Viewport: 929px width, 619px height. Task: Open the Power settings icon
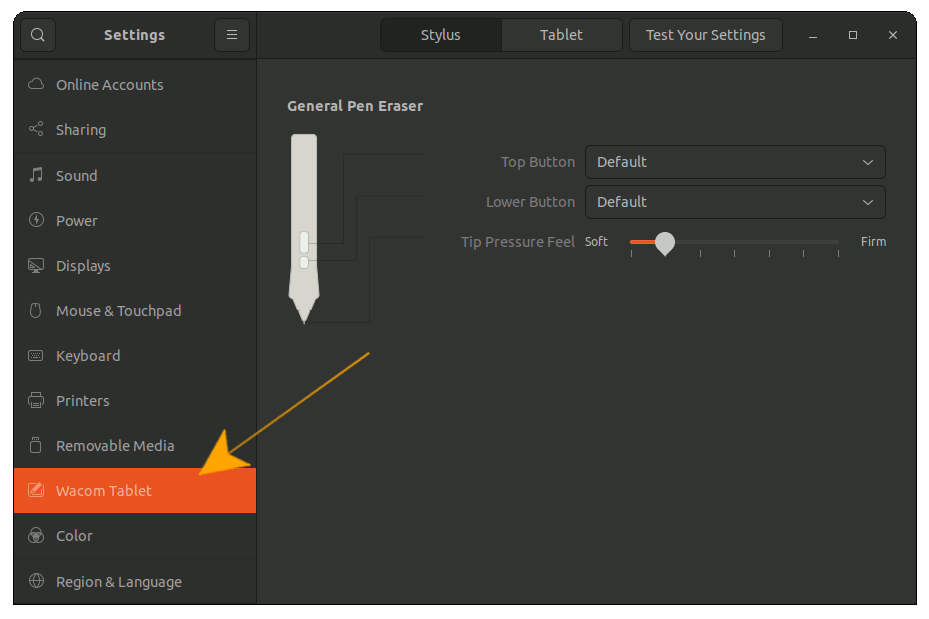[36, 220]
